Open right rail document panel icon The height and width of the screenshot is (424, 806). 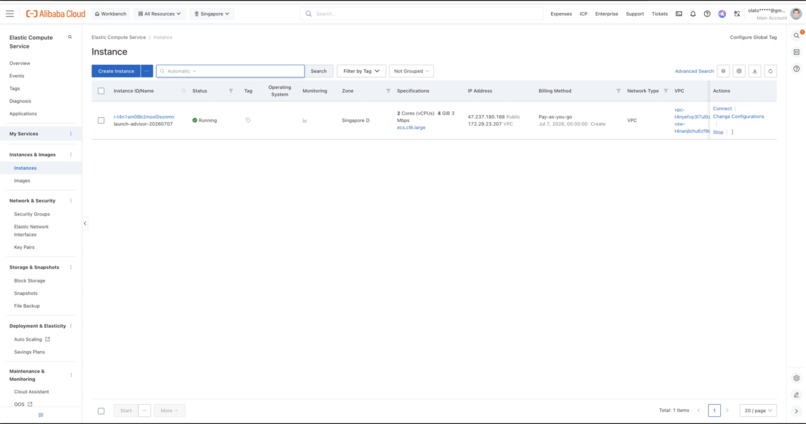pos(796,52)
